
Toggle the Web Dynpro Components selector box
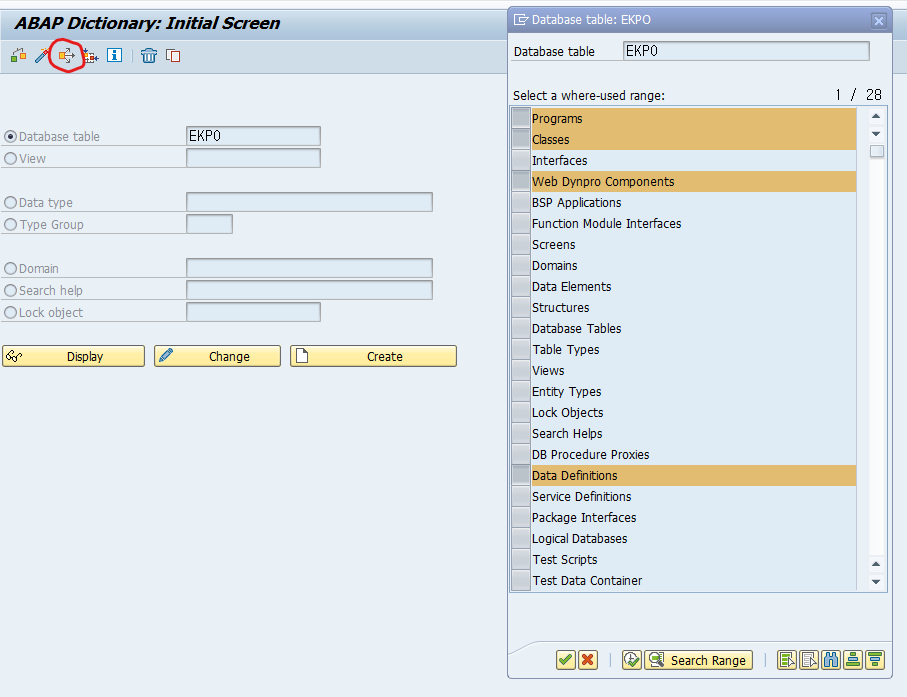(x=521, y=181)
